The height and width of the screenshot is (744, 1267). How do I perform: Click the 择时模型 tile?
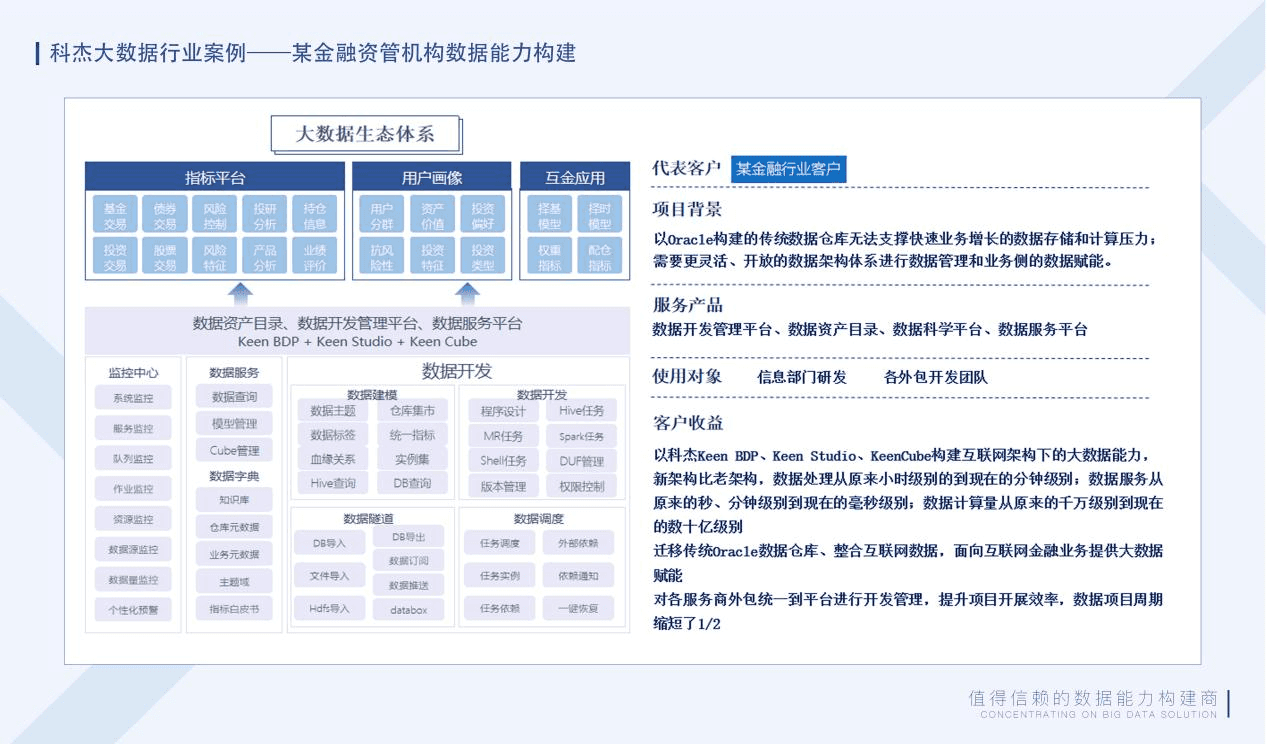[x=600, y=216]
